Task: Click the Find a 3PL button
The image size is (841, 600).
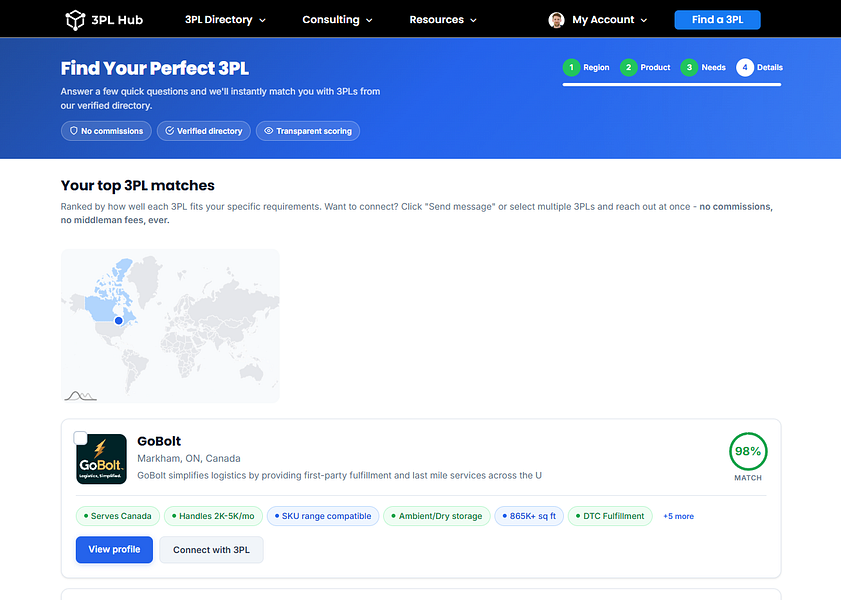Action: (717, 20)
